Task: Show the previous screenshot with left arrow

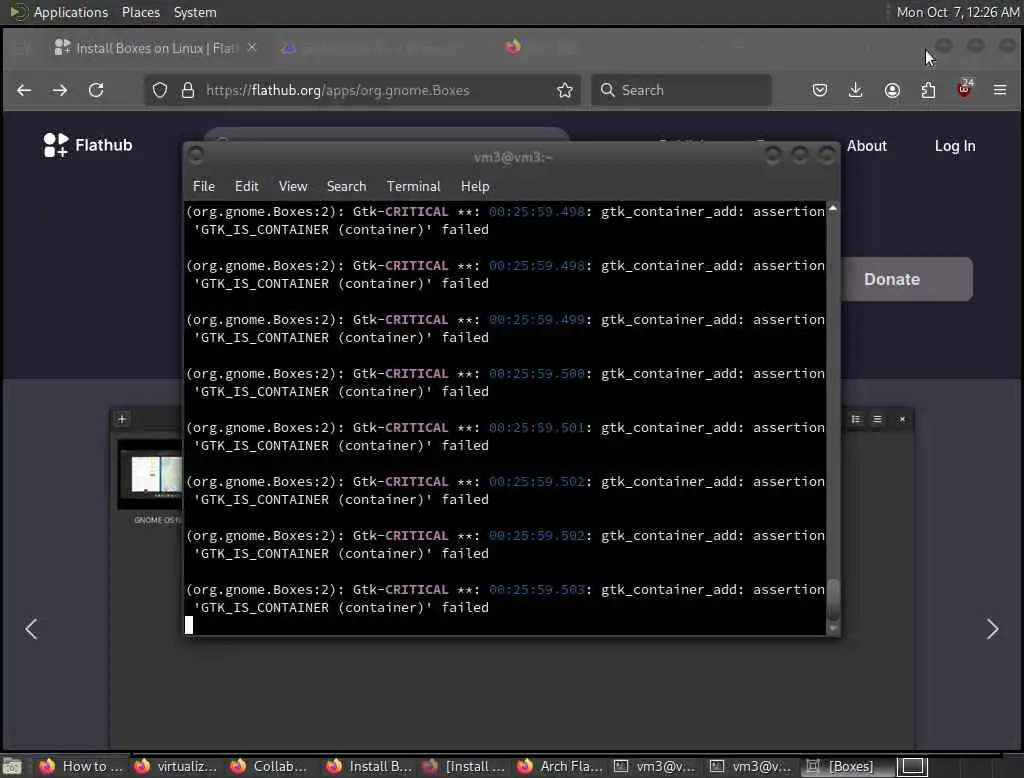Action: 31,629
